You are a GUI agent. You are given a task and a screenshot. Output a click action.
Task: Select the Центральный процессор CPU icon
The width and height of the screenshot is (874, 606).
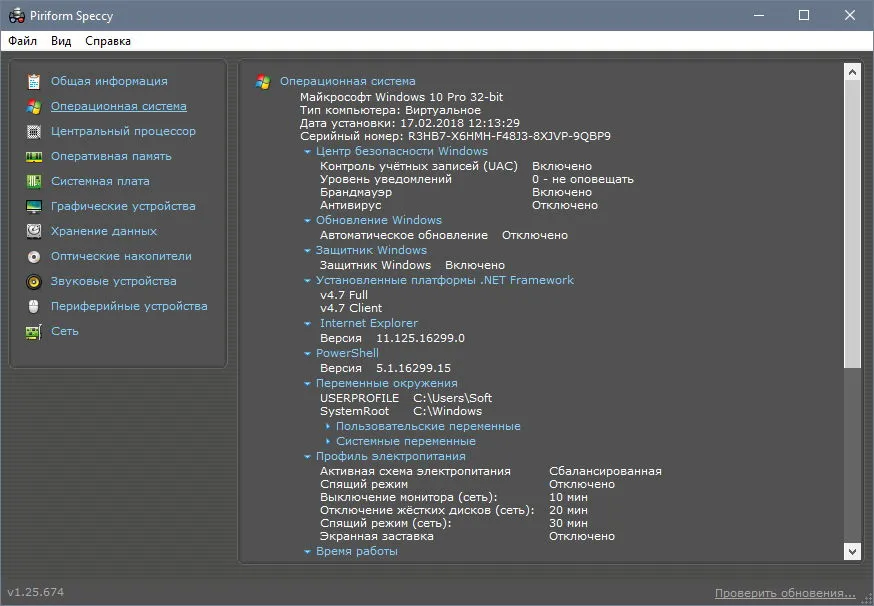34,132
